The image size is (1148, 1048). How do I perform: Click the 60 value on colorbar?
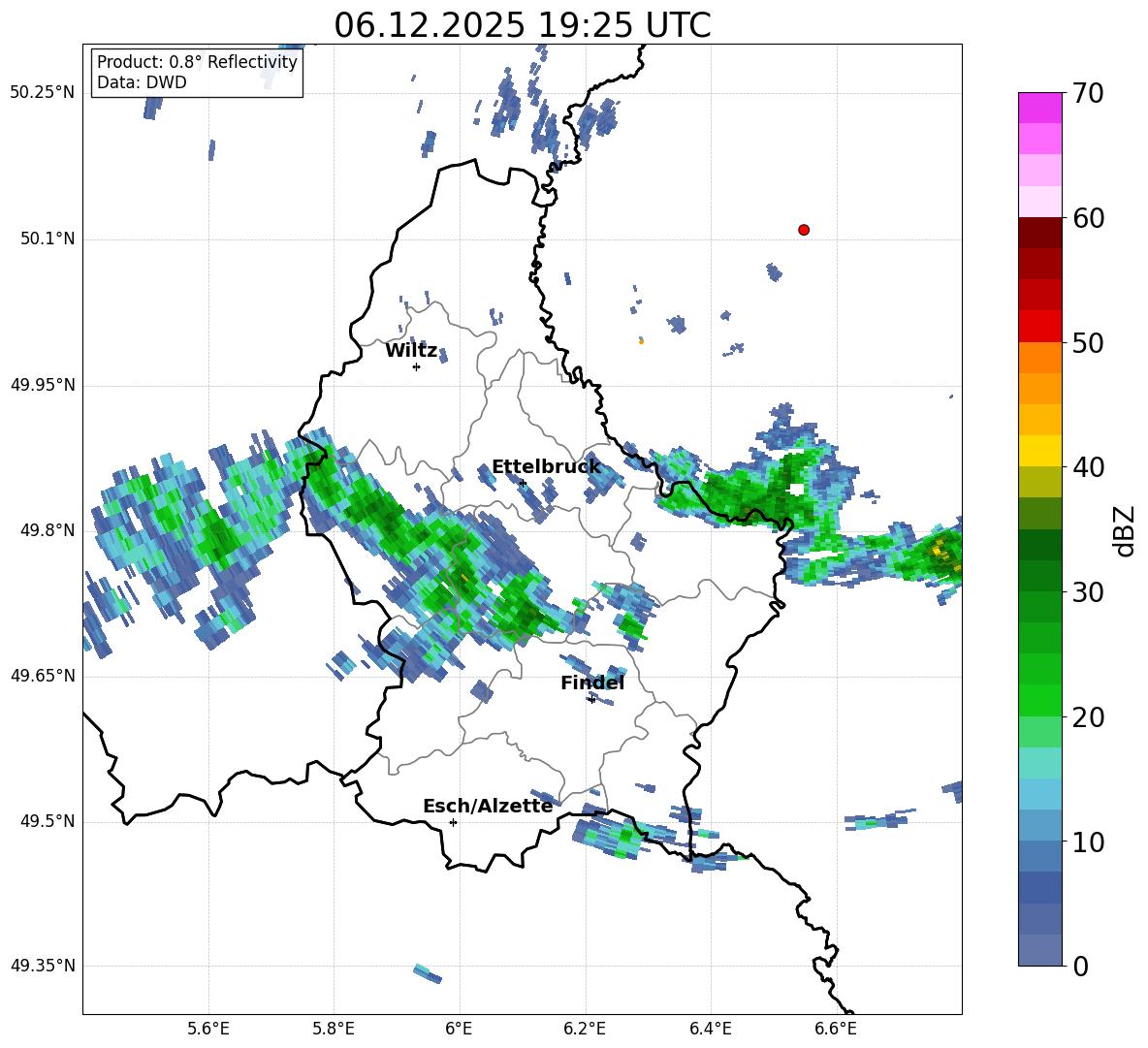click(x=1089, y=218)
